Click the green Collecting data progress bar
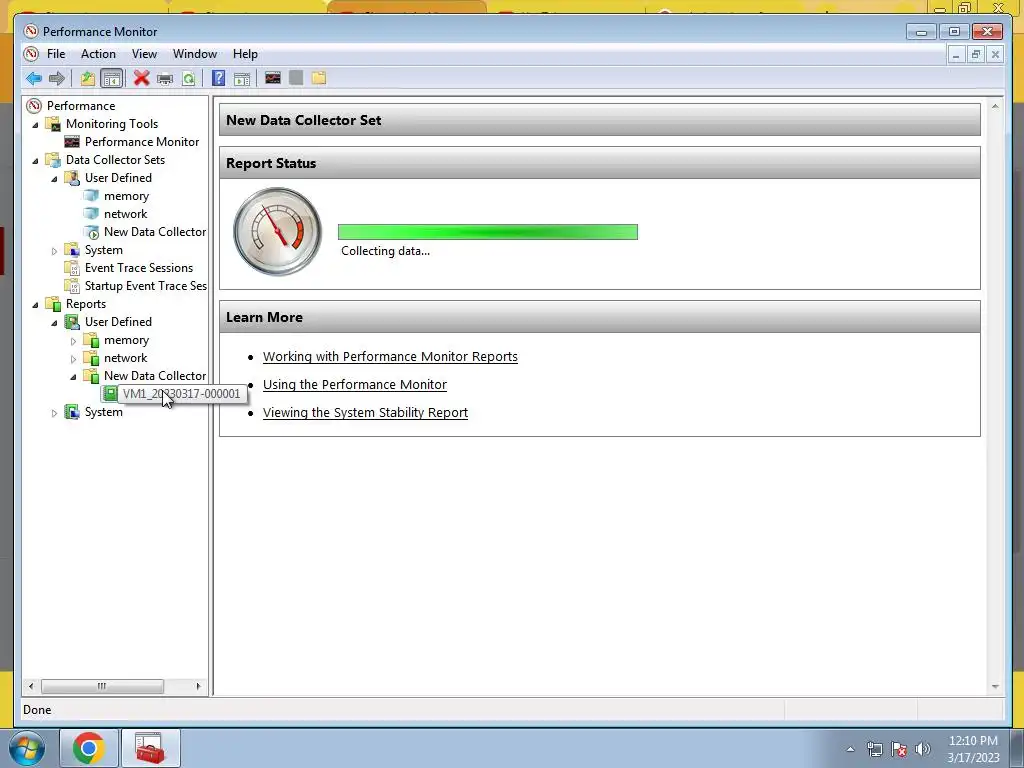 (488, 232)
